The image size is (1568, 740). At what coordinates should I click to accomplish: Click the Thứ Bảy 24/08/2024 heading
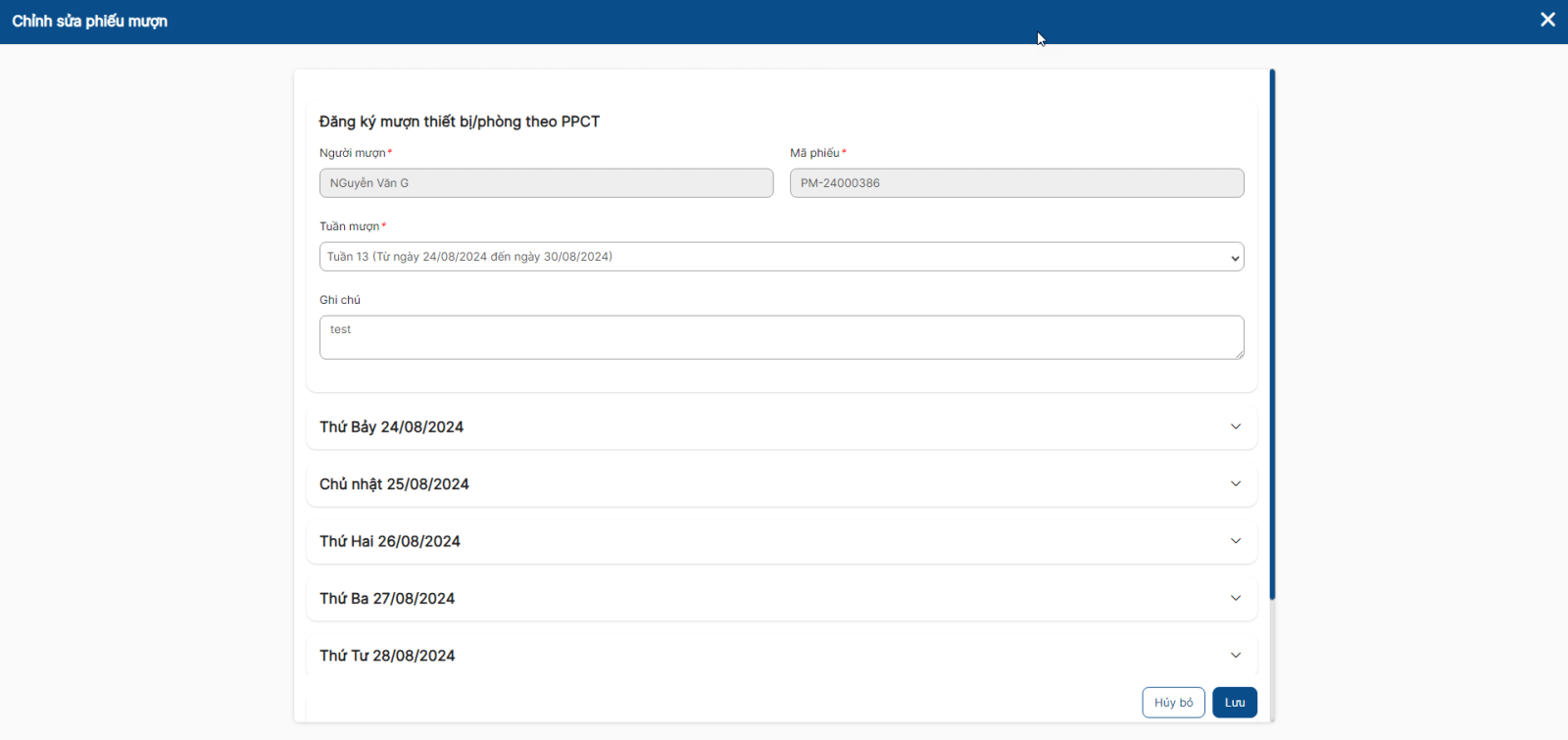(391, 427)
